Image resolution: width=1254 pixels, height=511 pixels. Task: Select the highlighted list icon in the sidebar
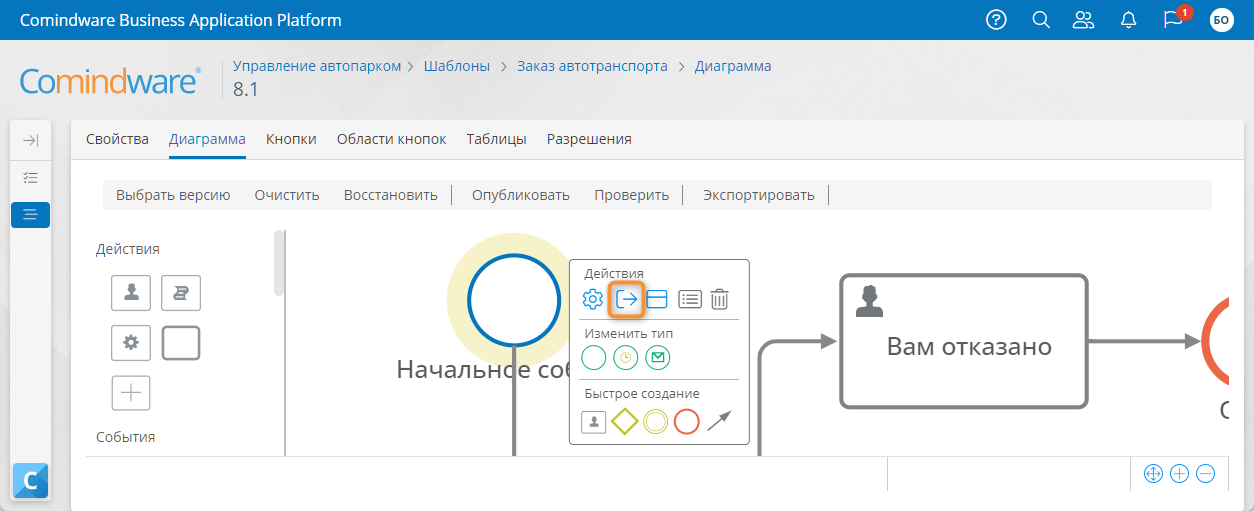pyautogui.click(x=30, y=214)
